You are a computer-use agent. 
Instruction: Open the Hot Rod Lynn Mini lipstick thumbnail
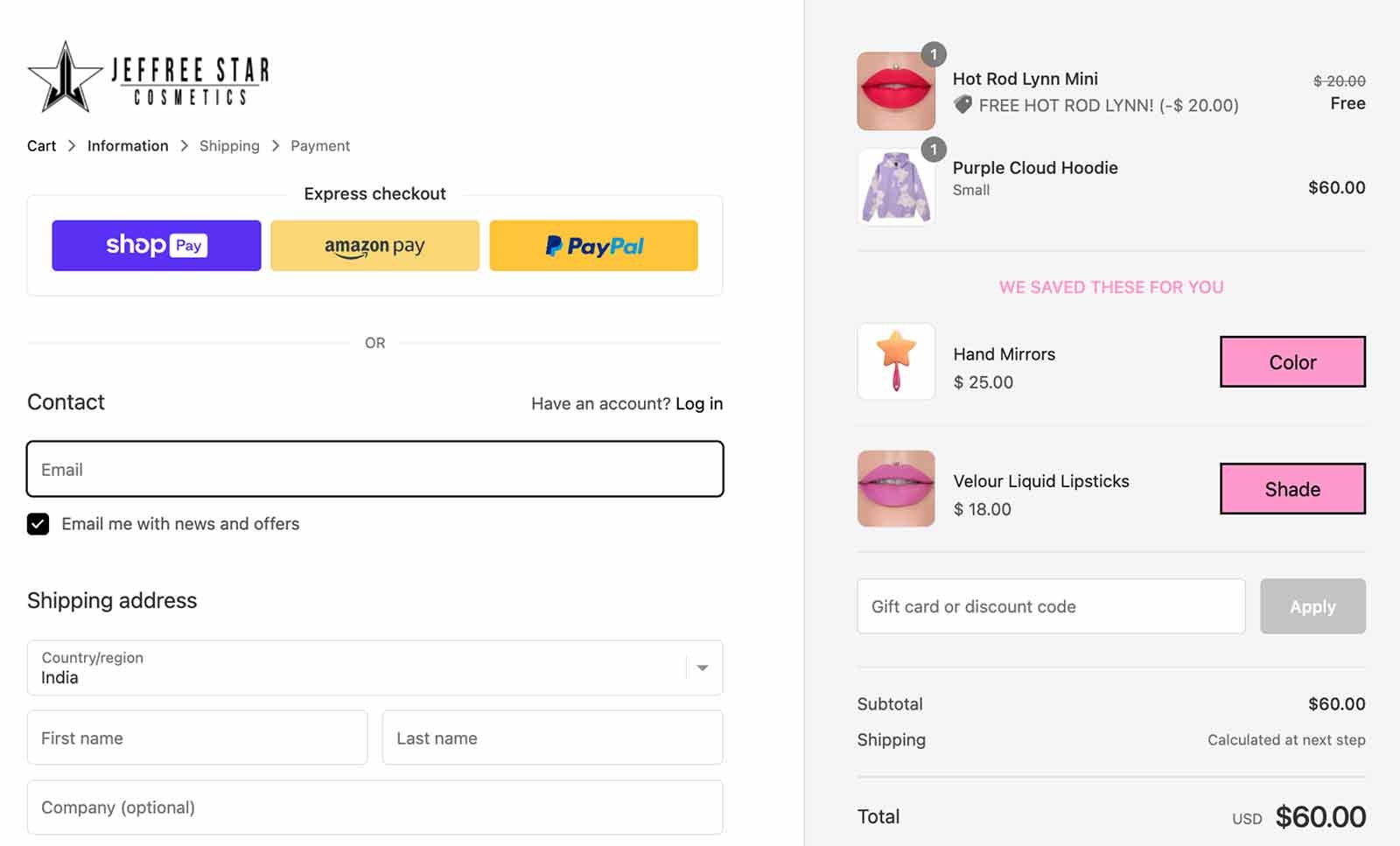click(x=896, y=91)
